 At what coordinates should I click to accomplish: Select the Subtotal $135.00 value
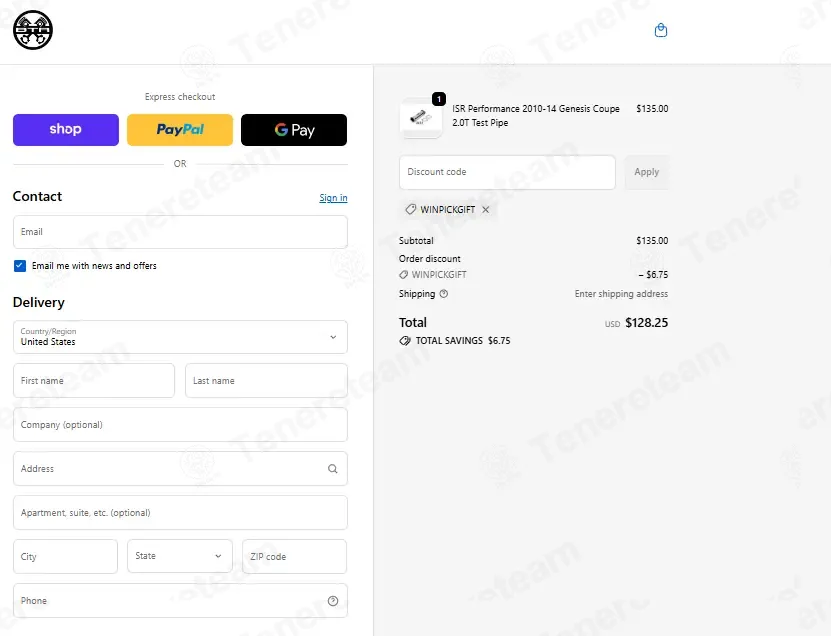coord(652,241)
